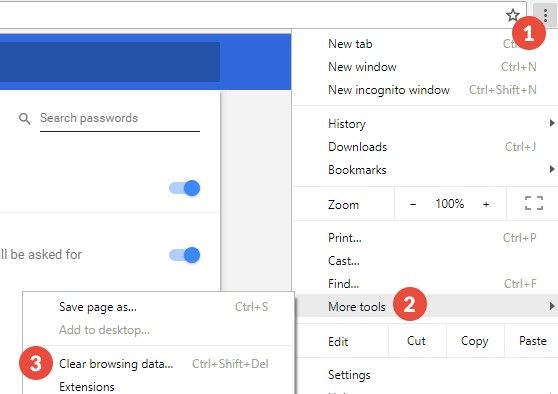Viewport: 558px width, 394px height.
Task: Open a New incognito window
Action: (425, 90)
